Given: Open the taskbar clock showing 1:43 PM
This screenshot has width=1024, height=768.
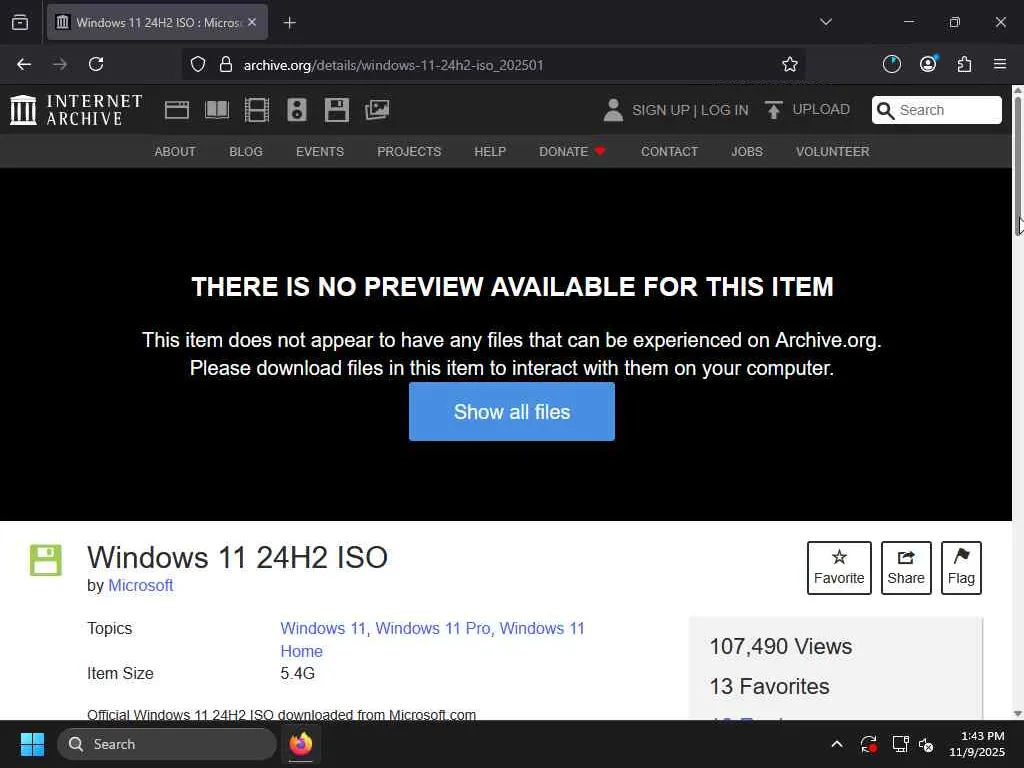Looking at the screenshot, I should 977,744.
